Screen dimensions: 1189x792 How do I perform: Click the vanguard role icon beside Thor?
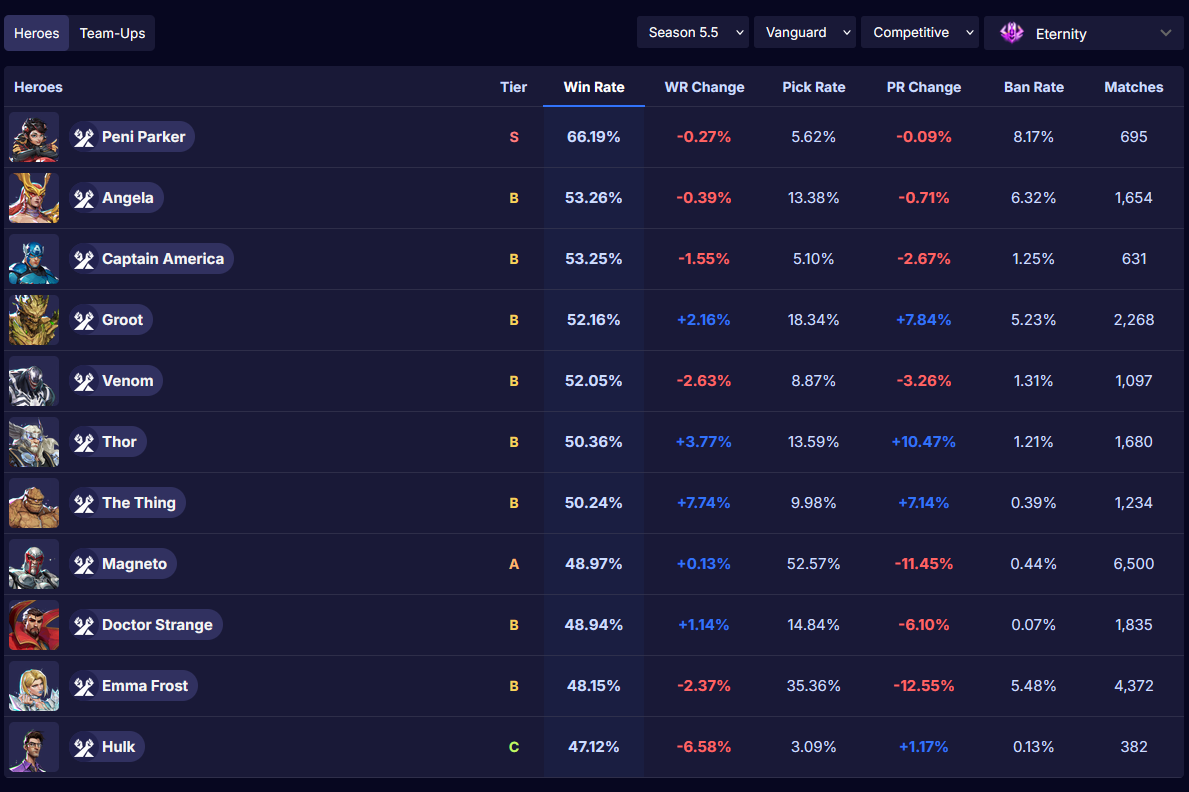click(x=84, y=442)
